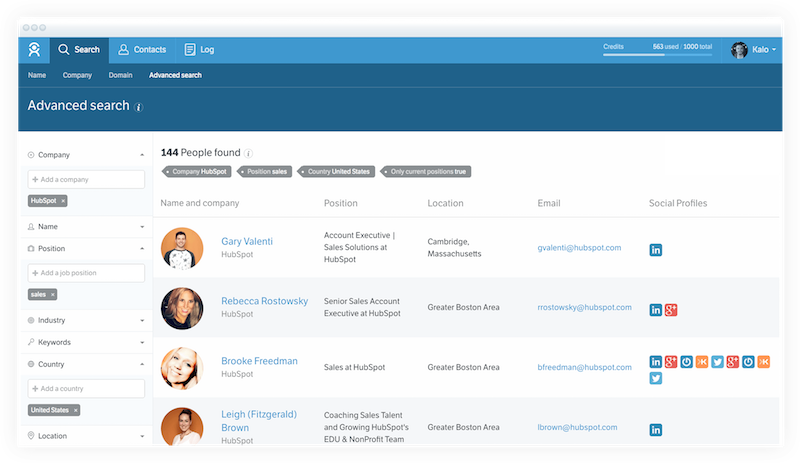Click the Add a country field
The width and height of the screenshot is (800, 463).
coord(86,389)
